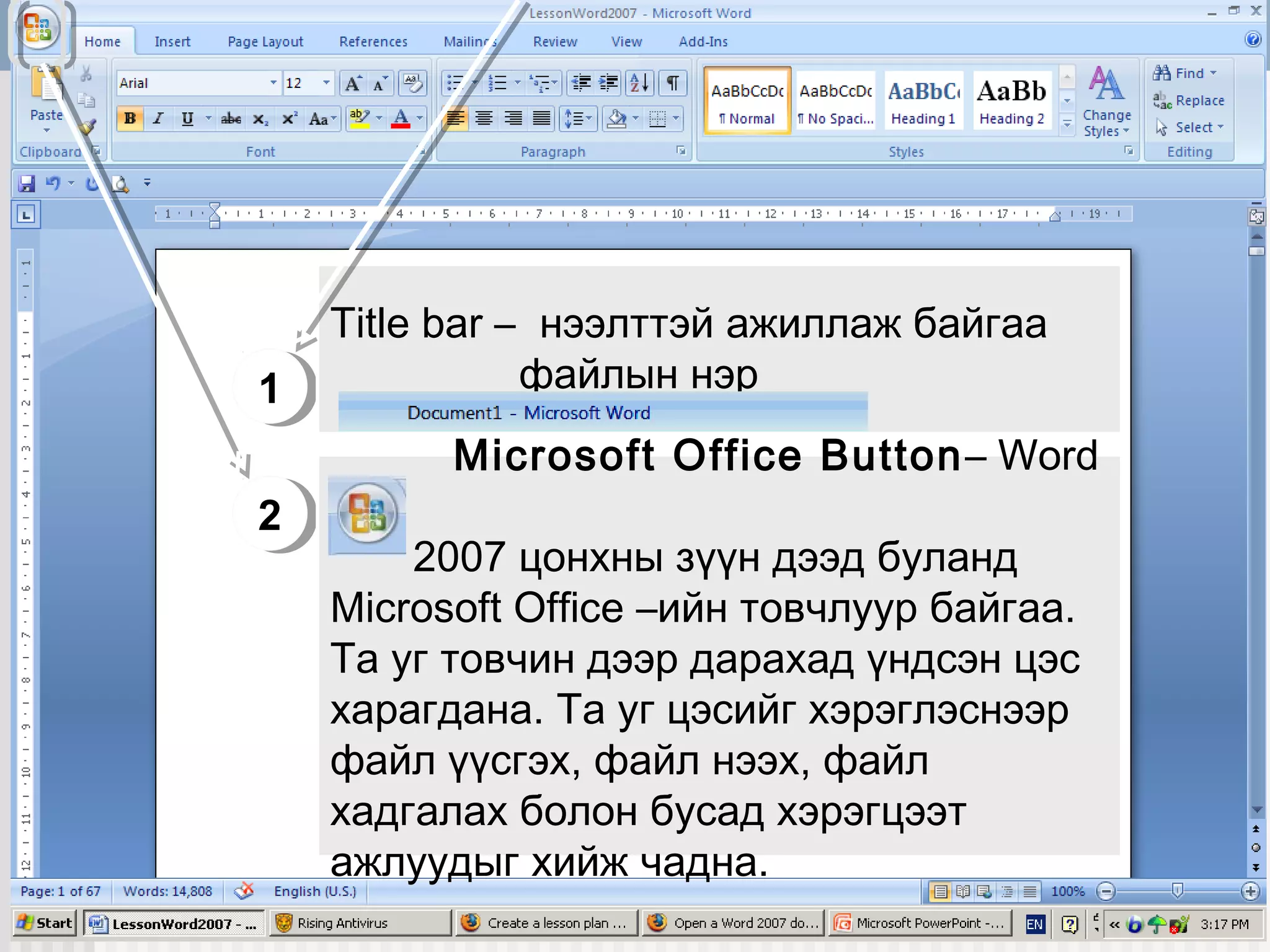Click proofing errors icon in status bar
Viewport: 1270px width, 952px height.
click(x=244, y=891)
